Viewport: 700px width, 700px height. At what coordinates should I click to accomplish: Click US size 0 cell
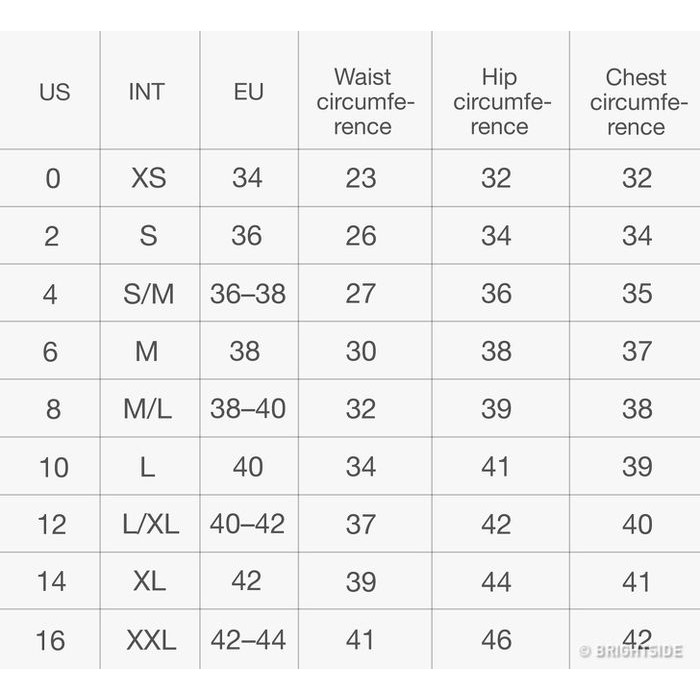coord(53,179)
